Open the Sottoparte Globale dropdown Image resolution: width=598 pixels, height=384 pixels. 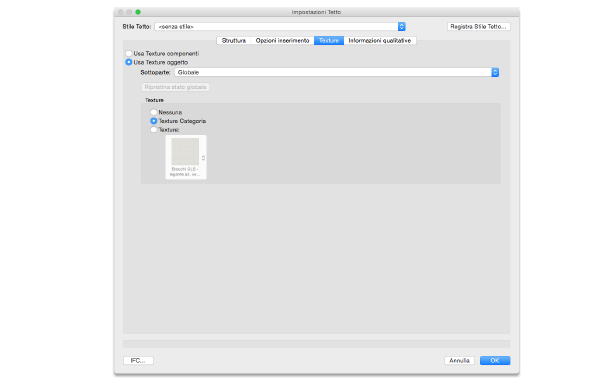(337, 72)
